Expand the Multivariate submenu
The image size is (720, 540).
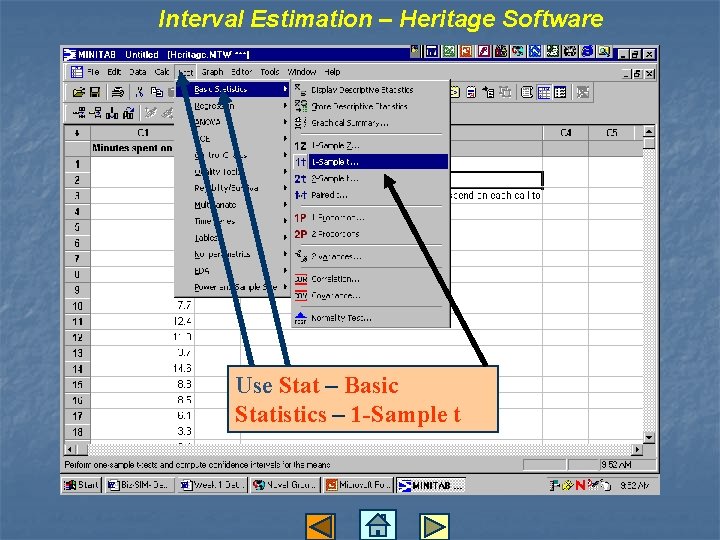[232, 204]
